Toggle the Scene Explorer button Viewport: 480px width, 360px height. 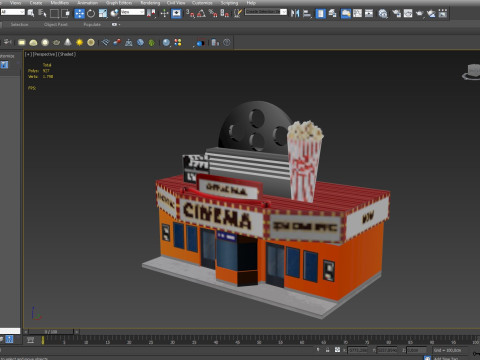click(320, 13)
